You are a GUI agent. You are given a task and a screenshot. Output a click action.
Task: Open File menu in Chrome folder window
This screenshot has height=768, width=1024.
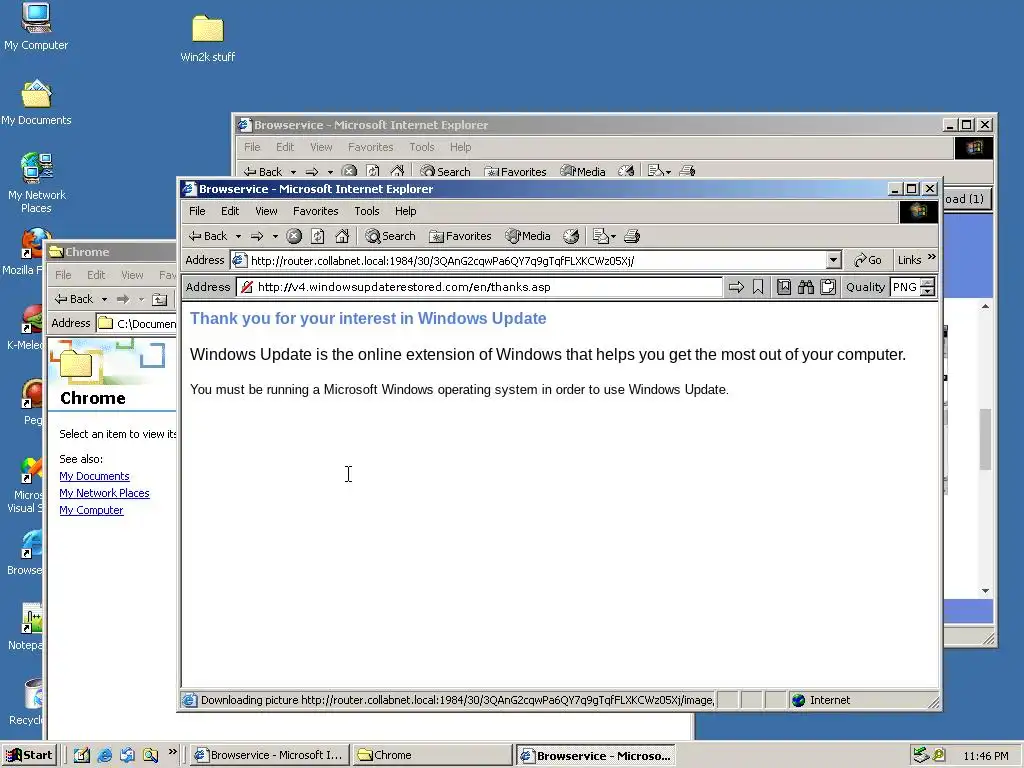(x=63, y=275)
